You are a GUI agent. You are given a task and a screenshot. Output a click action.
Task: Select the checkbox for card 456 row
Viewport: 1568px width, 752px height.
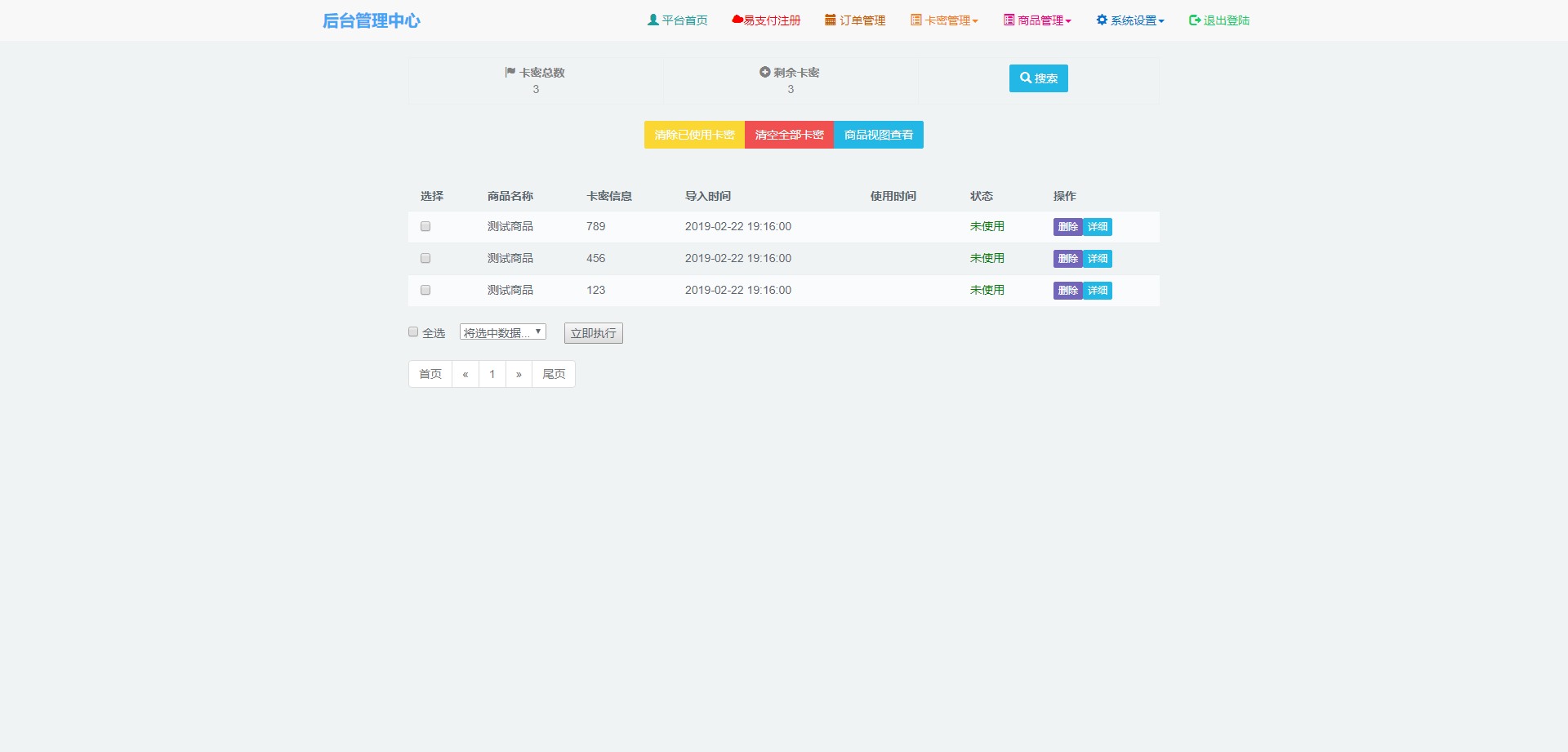425,259
